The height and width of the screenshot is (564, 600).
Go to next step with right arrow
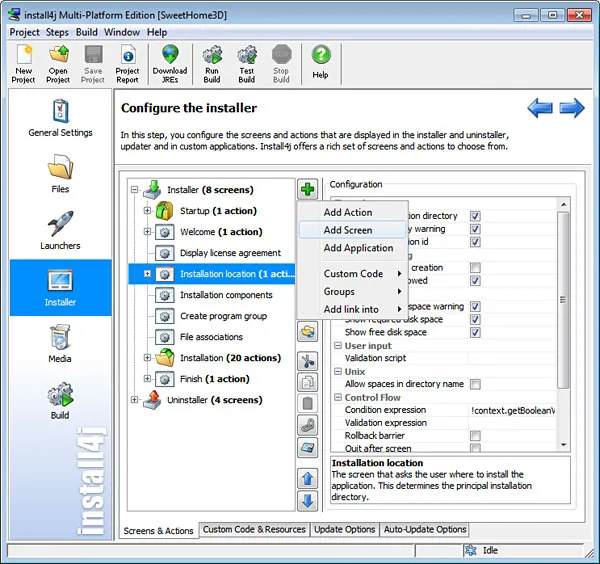[572, 108]
